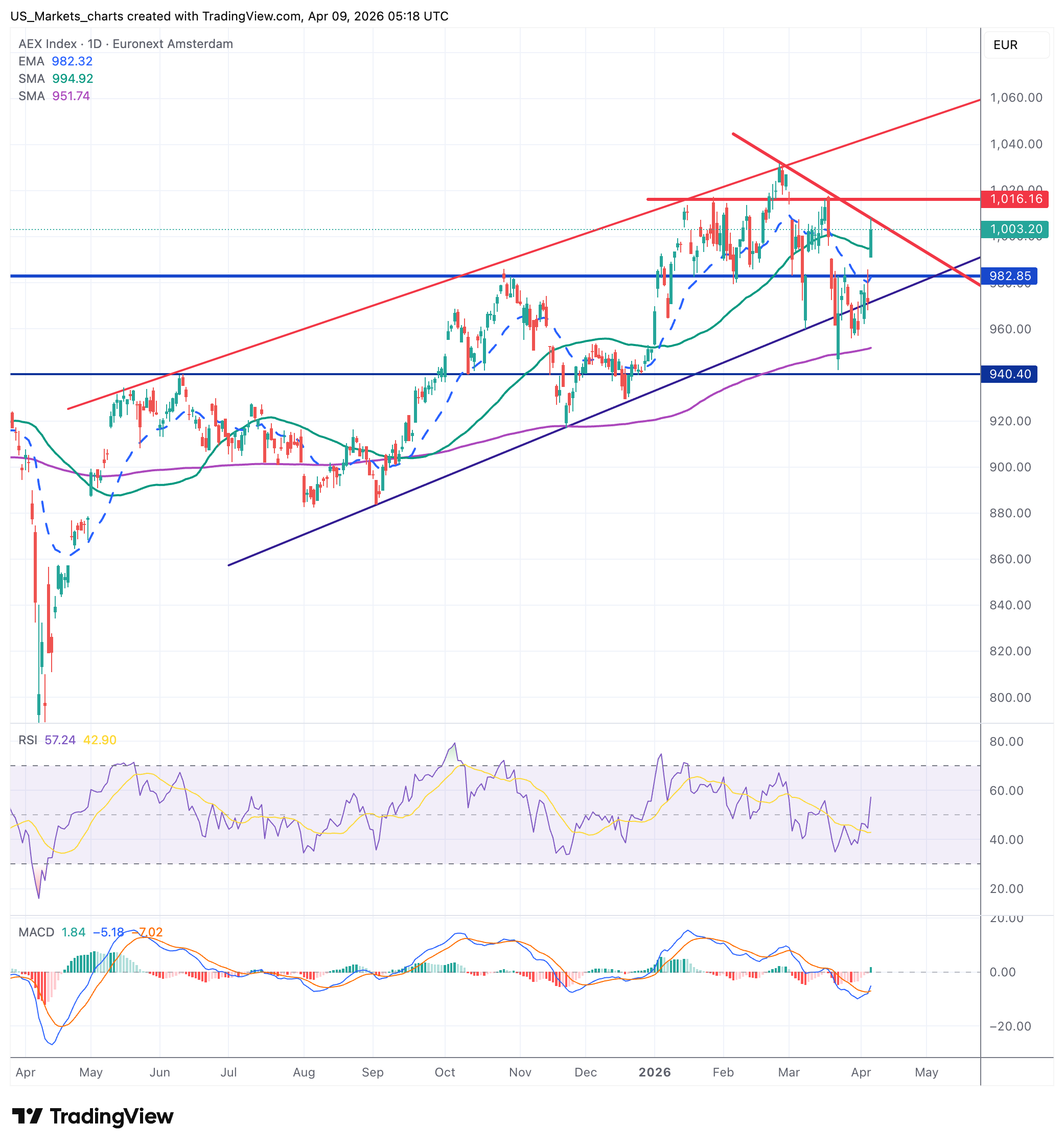Screen dimensions: 1064x1147
Task: Click the dark blue 940.40 price label
Action: (x=1009, y=374)
